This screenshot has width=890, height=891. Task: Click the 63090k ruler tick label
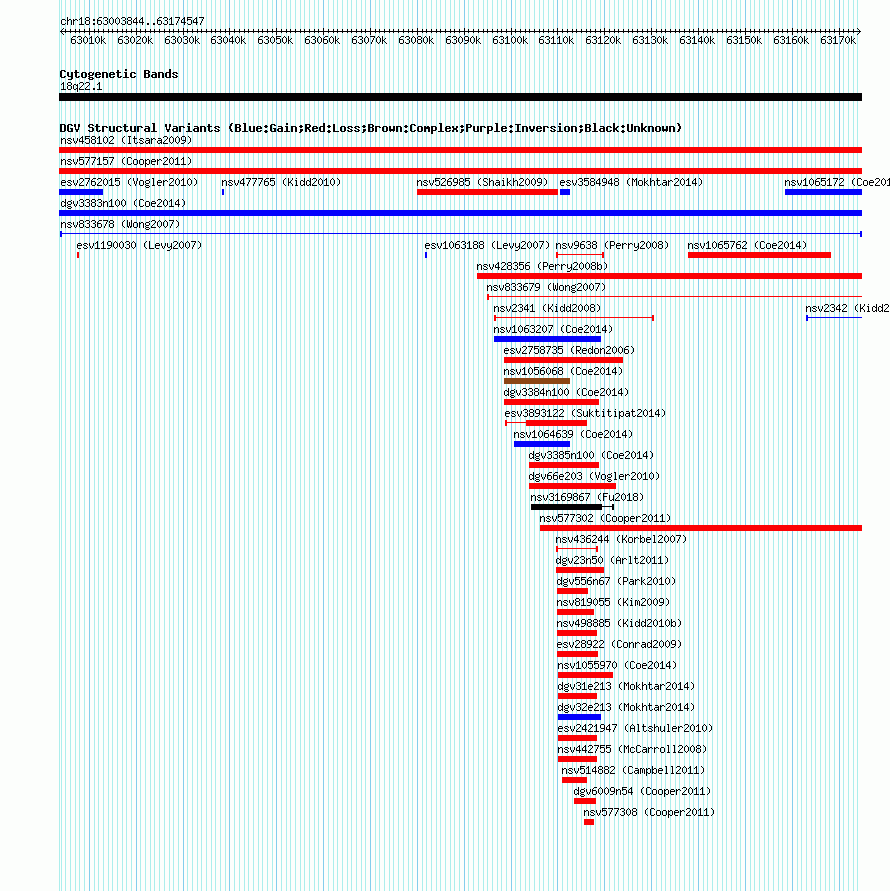coord(463,41)
